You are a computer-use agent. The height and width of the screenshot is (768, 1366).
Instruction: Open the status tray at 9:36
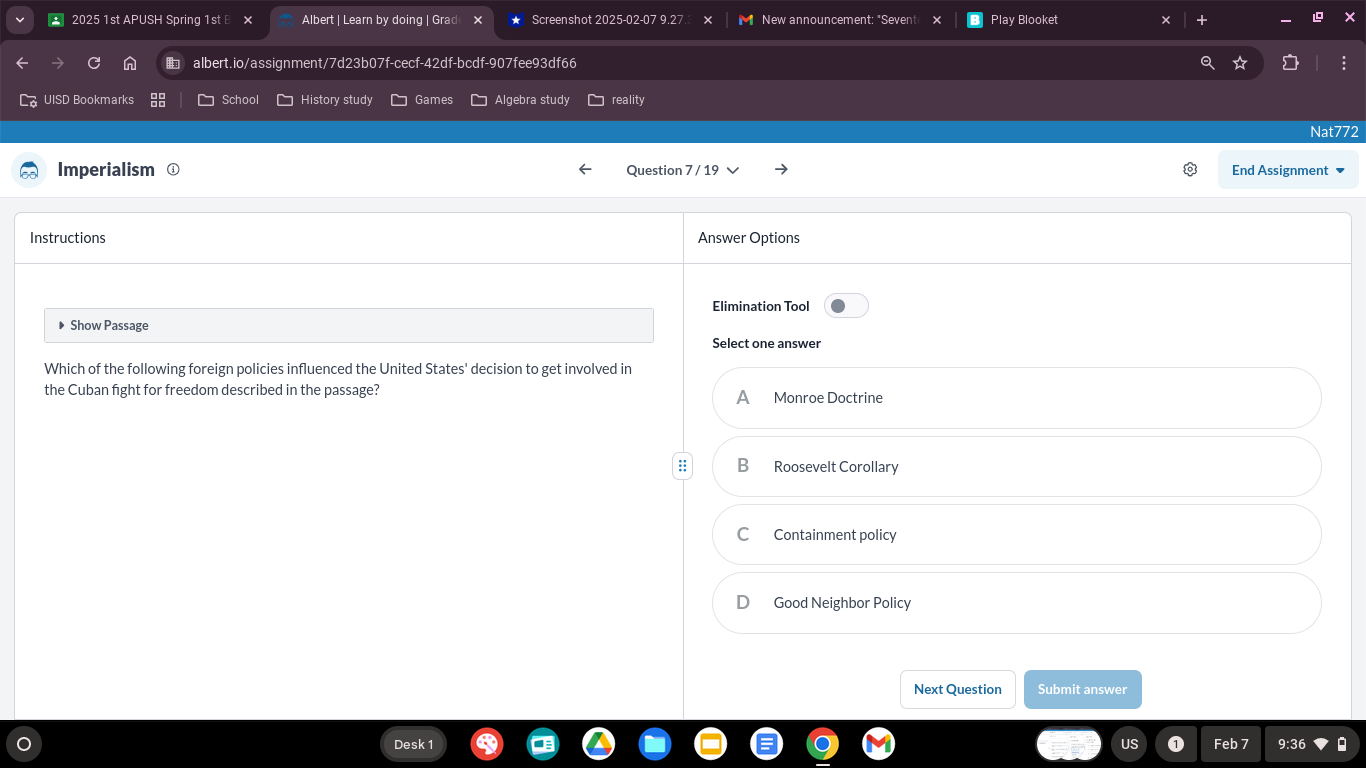pyautogui.click(x=1311, y=744)
